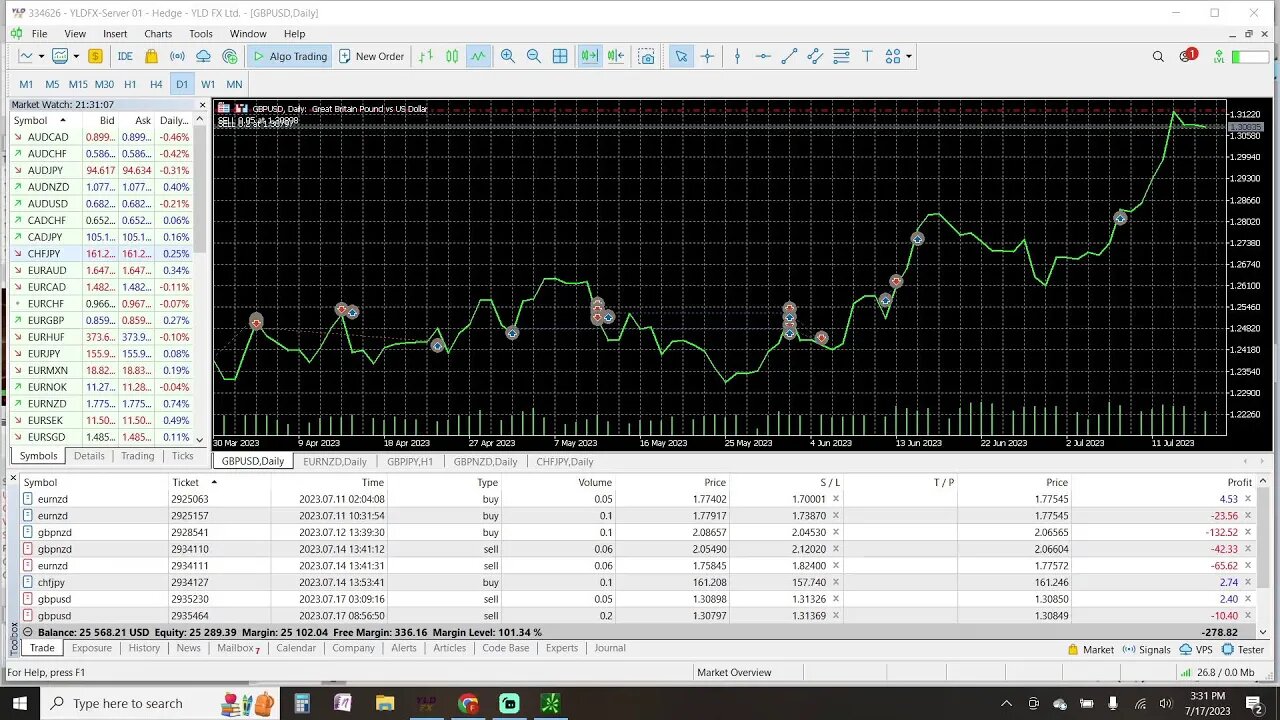Open the Strategy Tester from the toolbox bar

[1243, 649]
